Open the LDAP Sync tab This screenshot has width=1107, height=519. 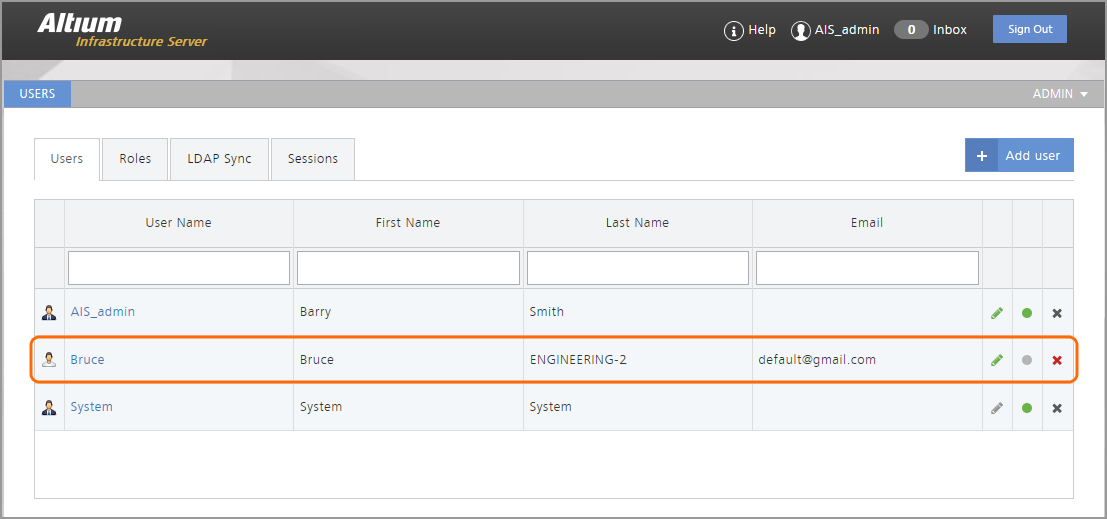click(219, 159)
